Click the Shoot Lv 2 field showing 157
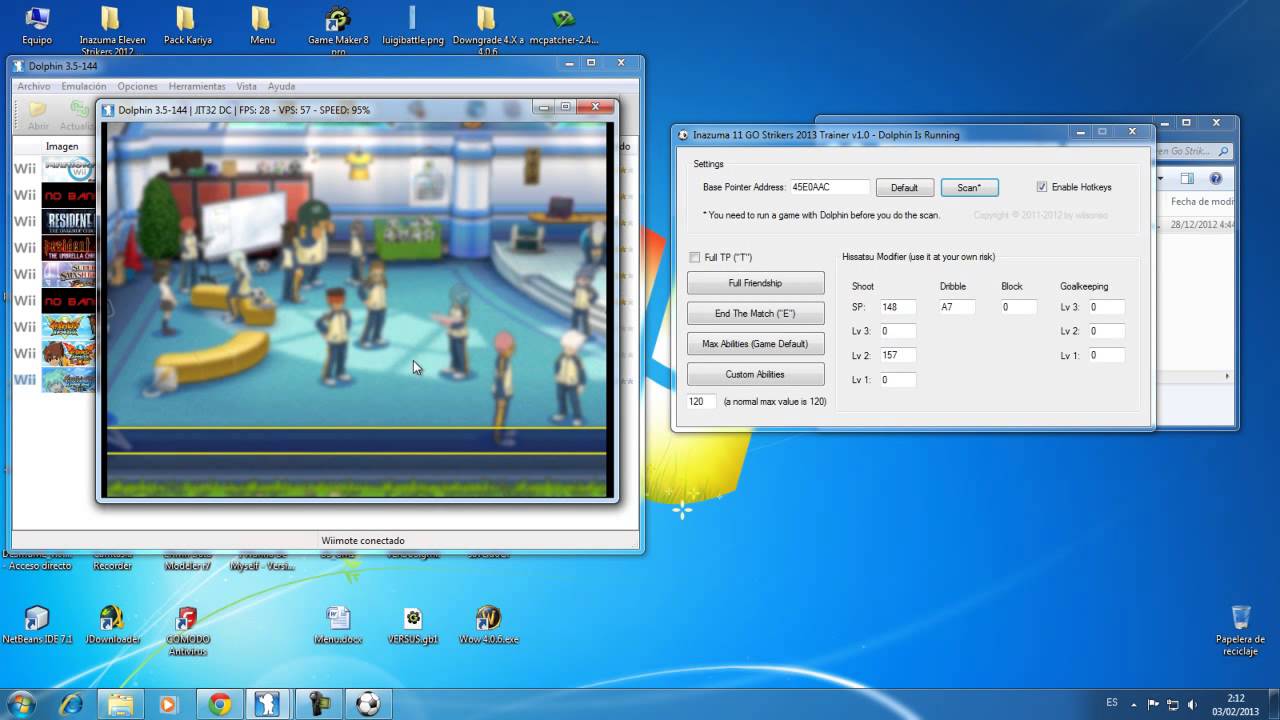 coord(897,355)
